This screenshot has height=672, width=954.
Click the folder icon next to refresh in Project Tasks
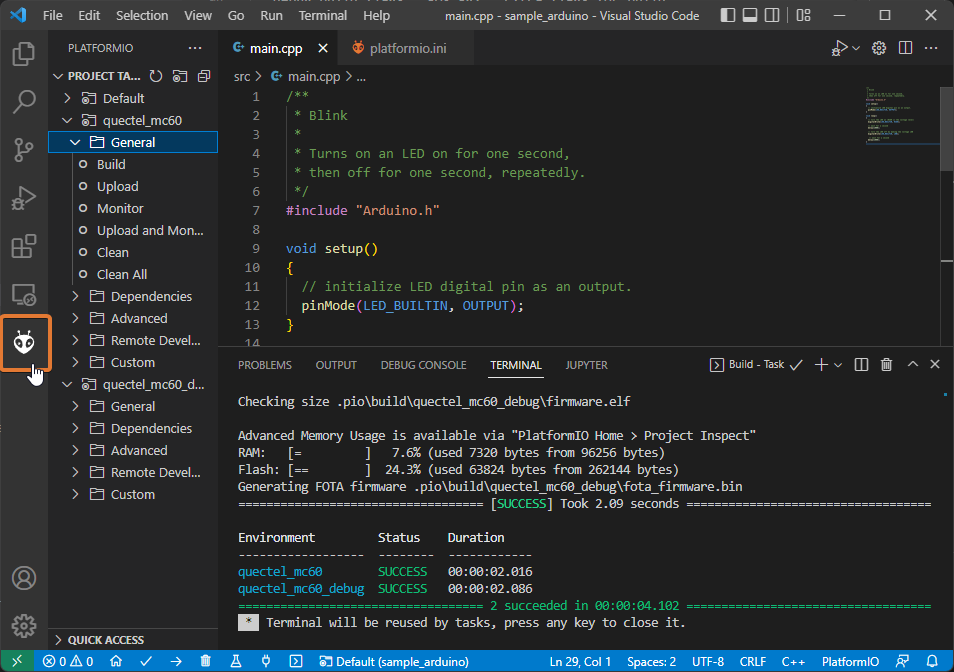179,76
